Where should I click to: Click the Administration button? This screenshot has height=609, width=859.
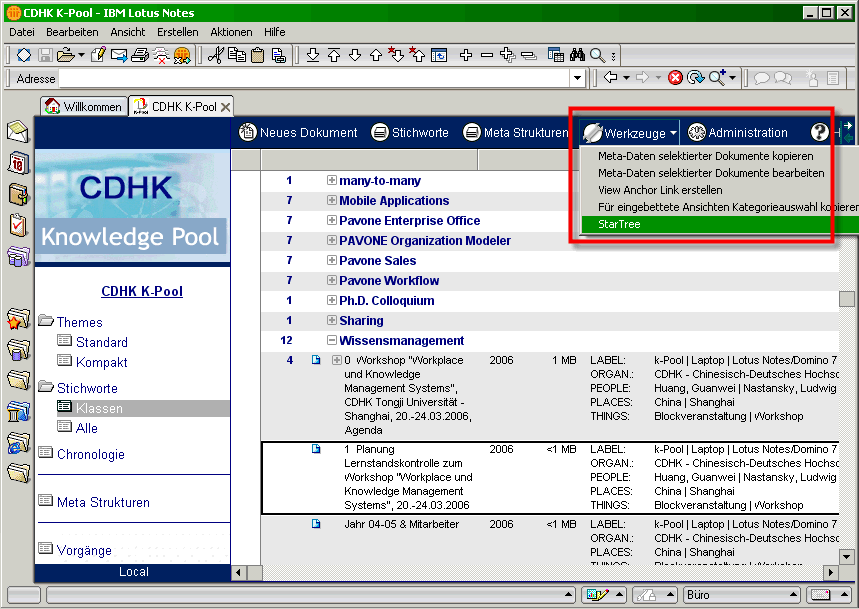tap(738, 133)
